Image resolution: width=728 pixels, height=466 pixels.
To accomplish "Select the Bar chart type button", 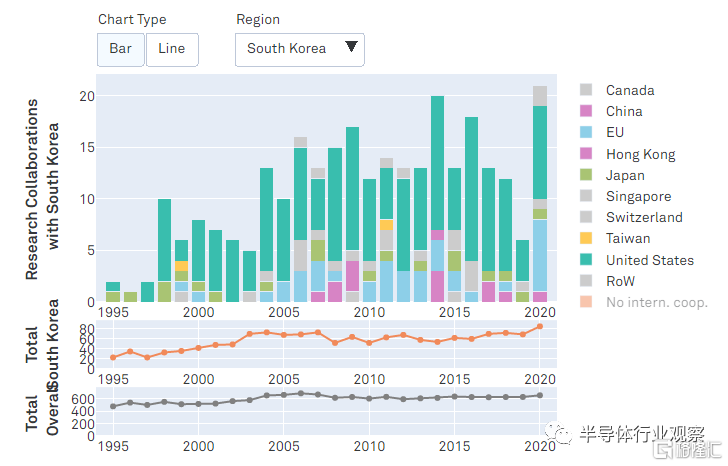I will click(x=120, y=49).
